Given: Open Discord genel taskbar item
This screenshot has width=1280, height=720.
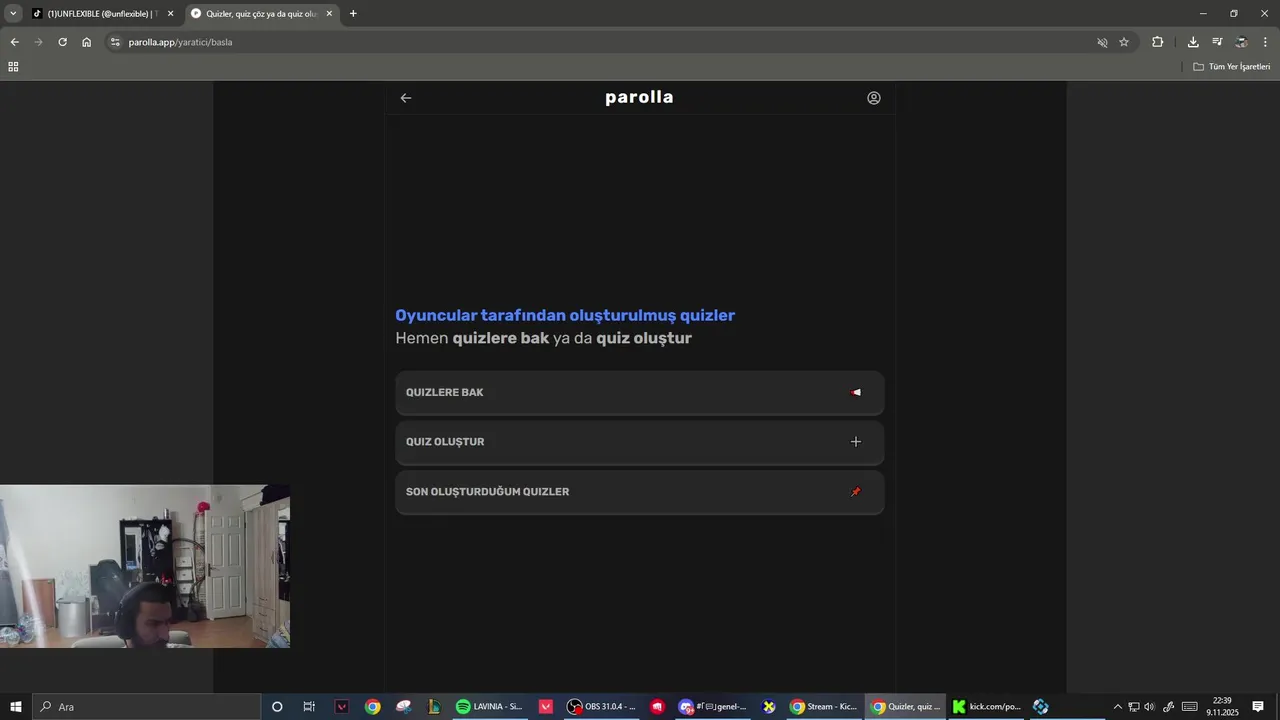Looking at the screenshot, I should 714,707.
